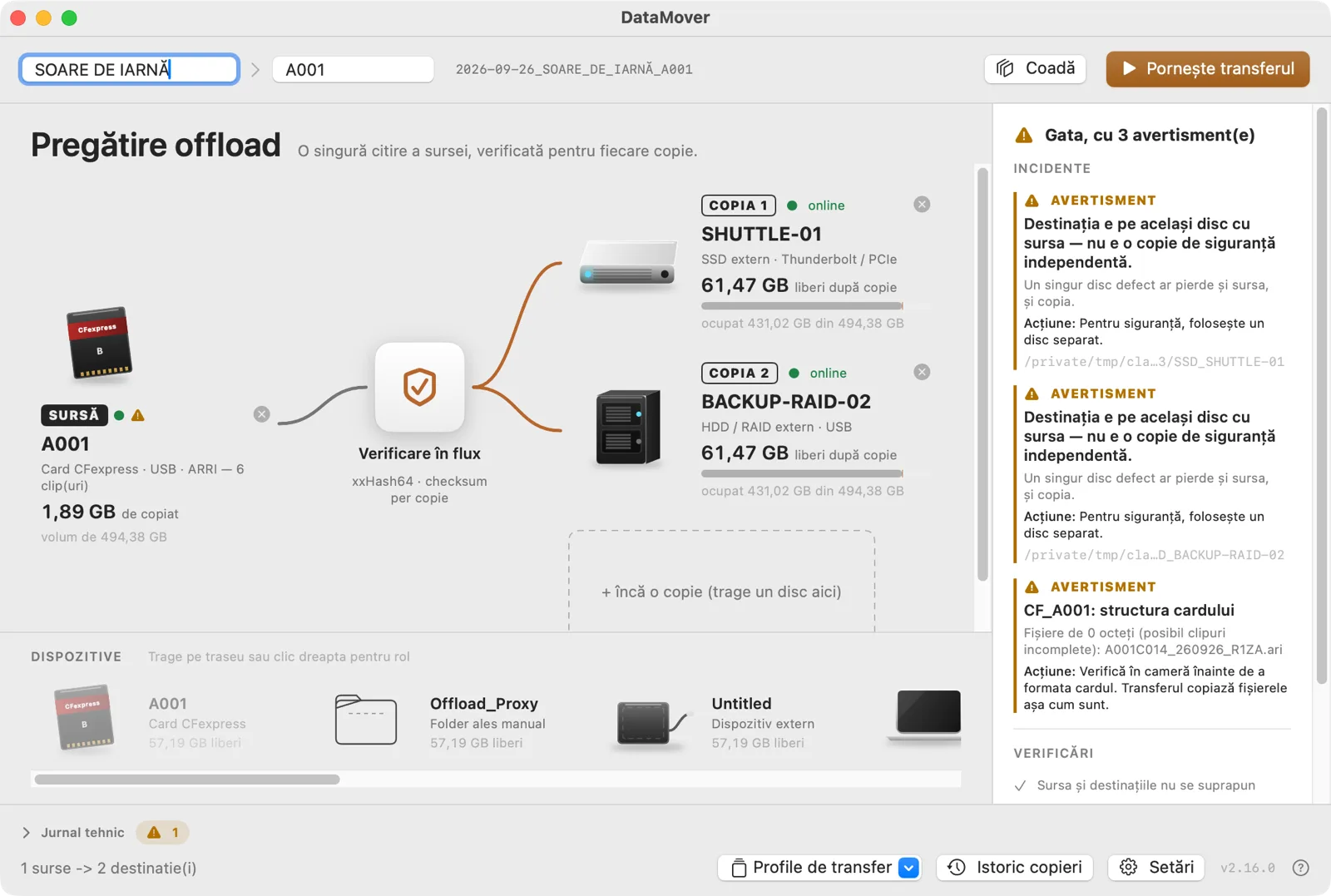The height and width of the screenshot is (896, 1331).
Task: Click the incidents panel vertical scrollbar
Action: 1321,396
